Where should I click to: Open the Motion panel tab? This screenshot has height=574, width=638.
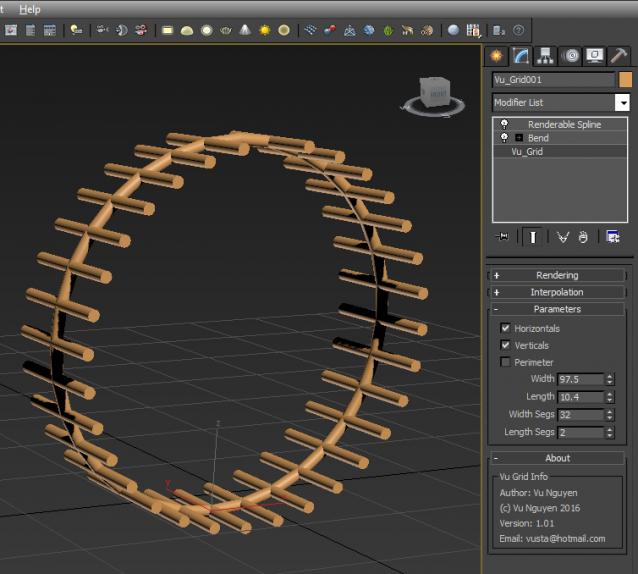(570, 56)
